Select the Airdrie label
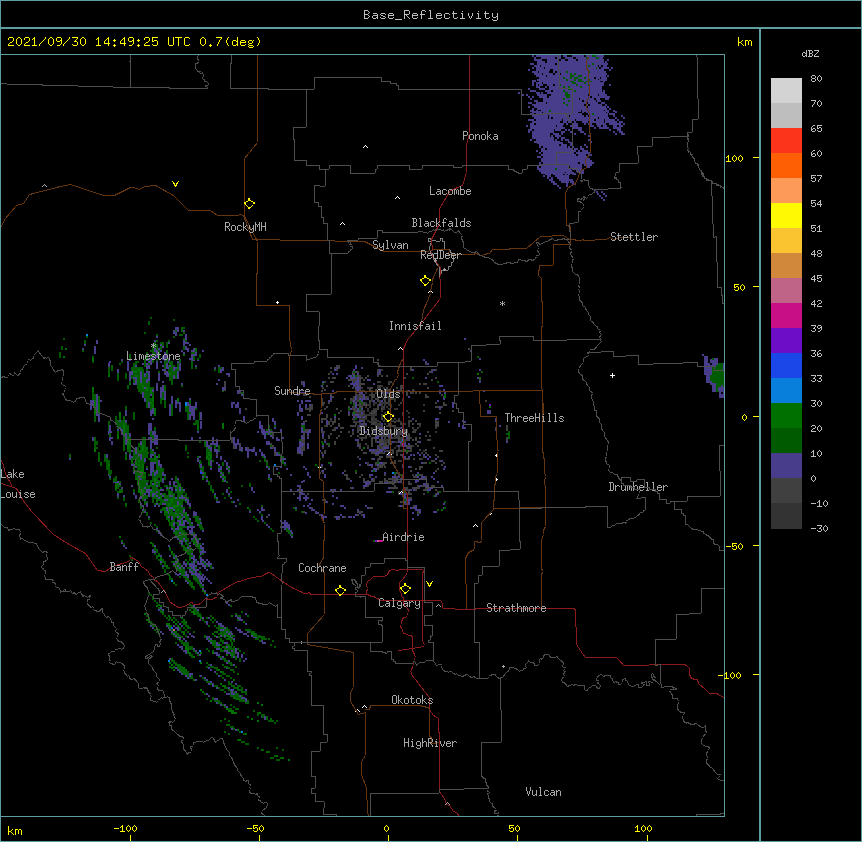862x842 pixels. pos(404,537)
